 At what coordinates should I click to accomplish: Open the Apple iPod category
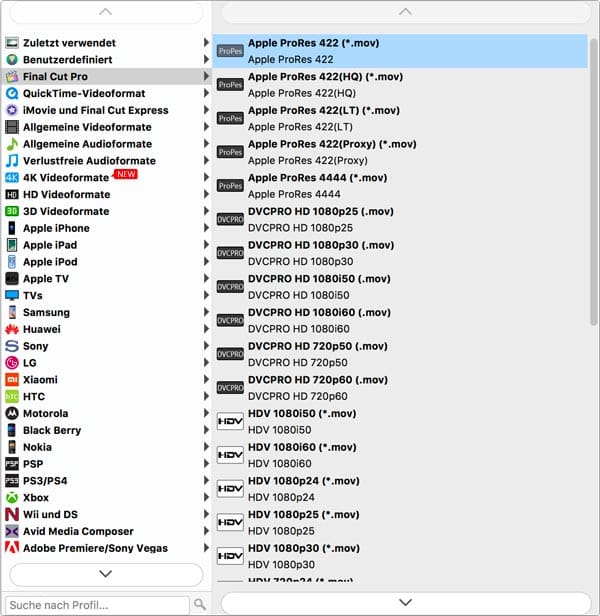[106, 262]
